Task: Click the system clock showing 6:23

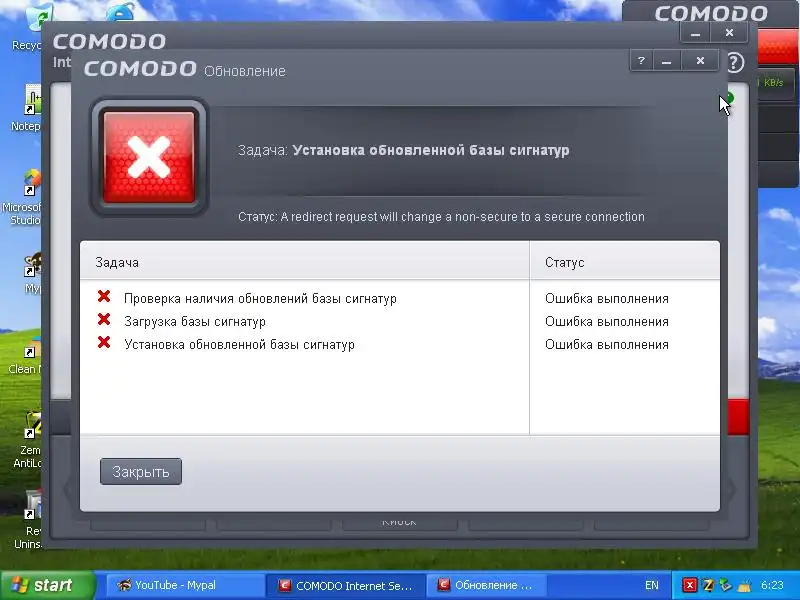Action: tap(772, 585)
